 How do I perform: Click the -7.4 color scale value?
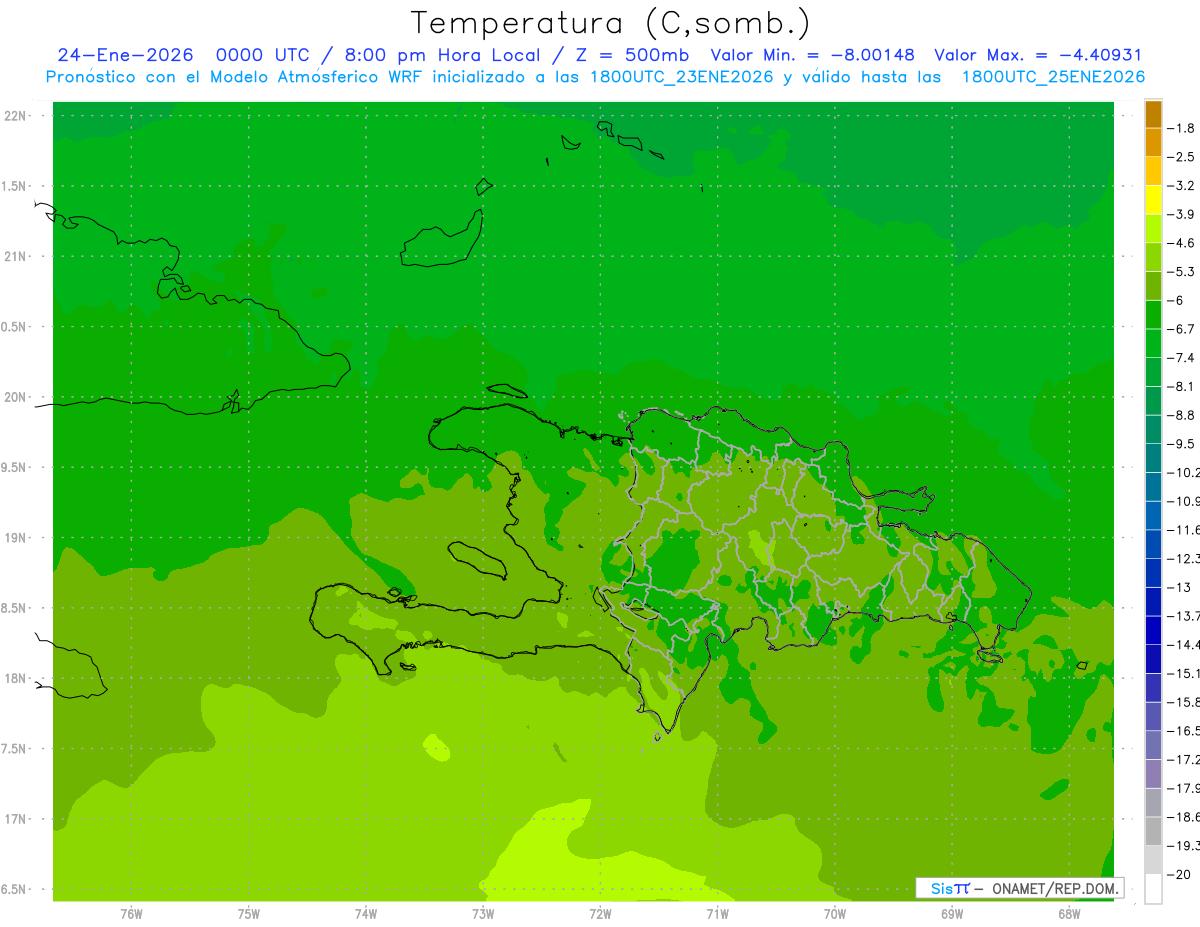tap(1180, 358)
